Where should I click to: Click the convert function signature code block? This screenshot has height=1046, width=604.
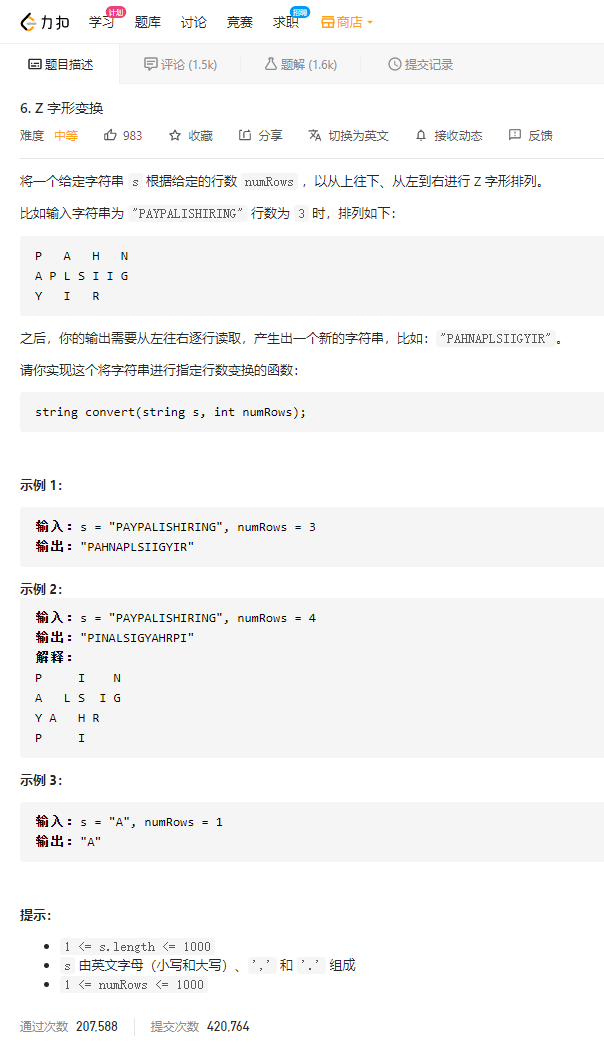(x=312, y=412)
